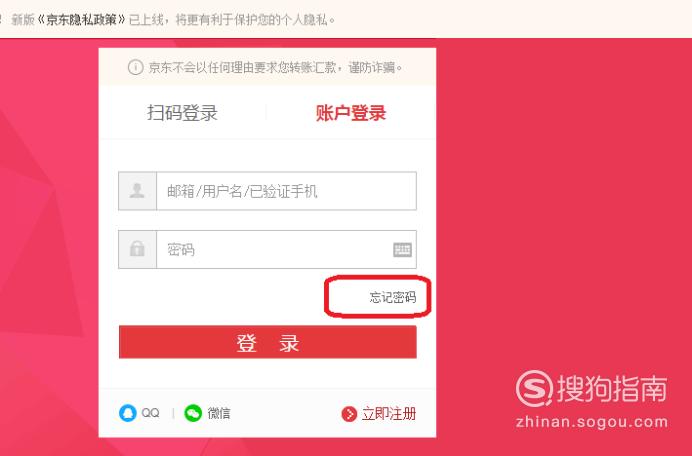Focus the 邮箱/用户名/已验证手机 input field
This screenshot has height=456, width=692.
point(286,191)
